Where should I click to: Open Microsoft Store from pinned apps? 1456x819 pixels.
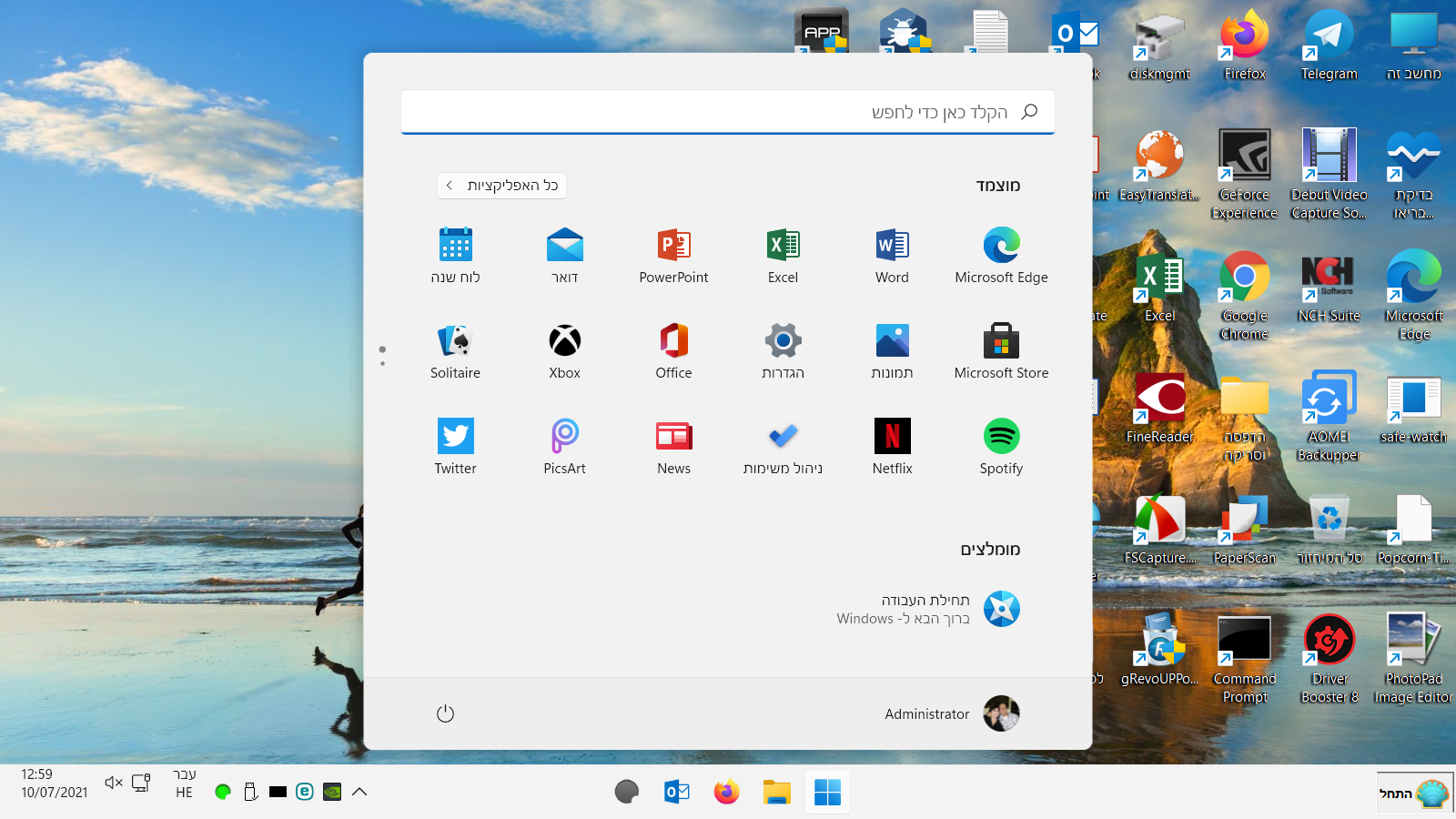point(1001,341)
